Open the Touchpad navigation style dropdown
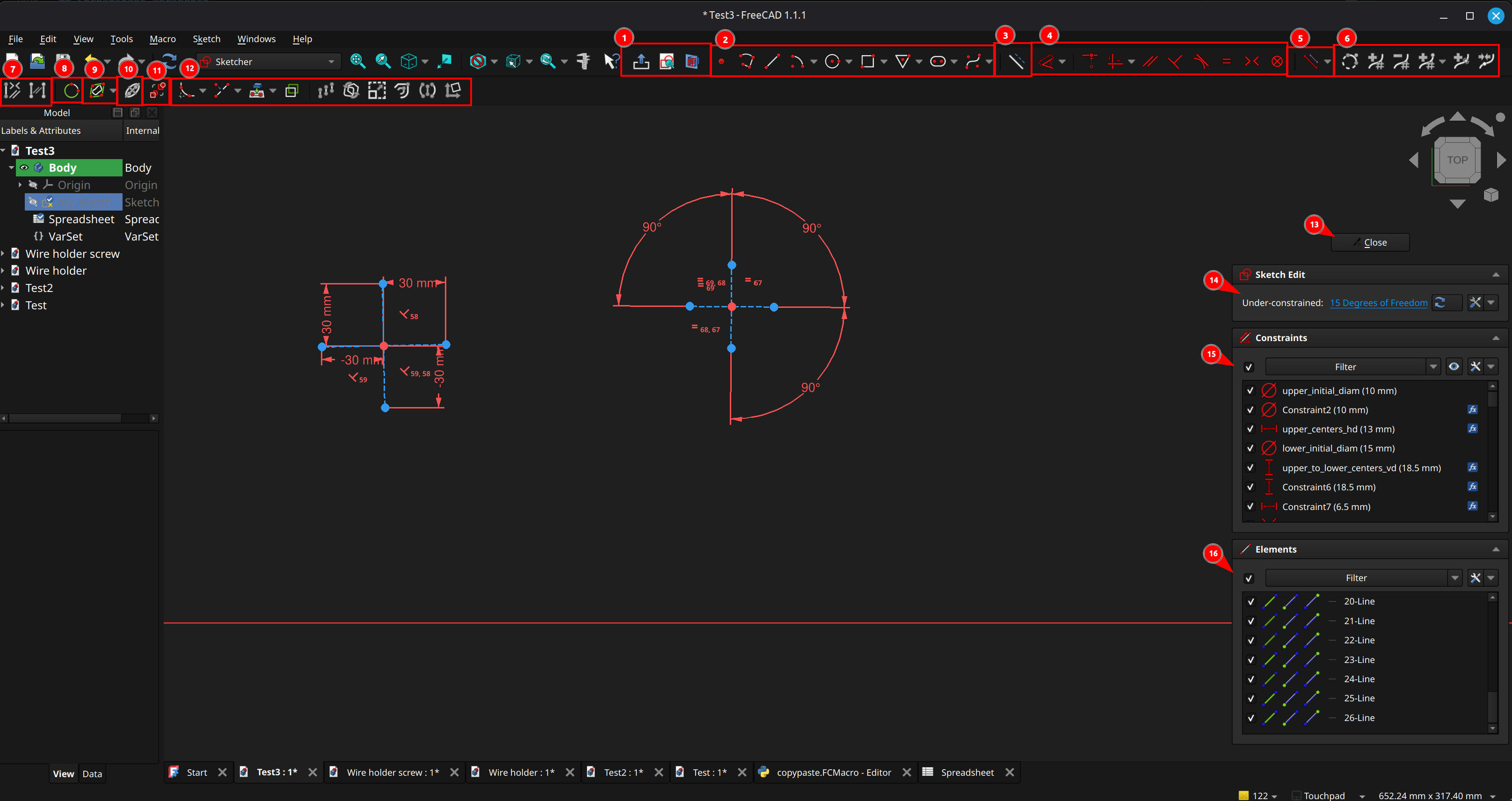 coord(1362,796)
